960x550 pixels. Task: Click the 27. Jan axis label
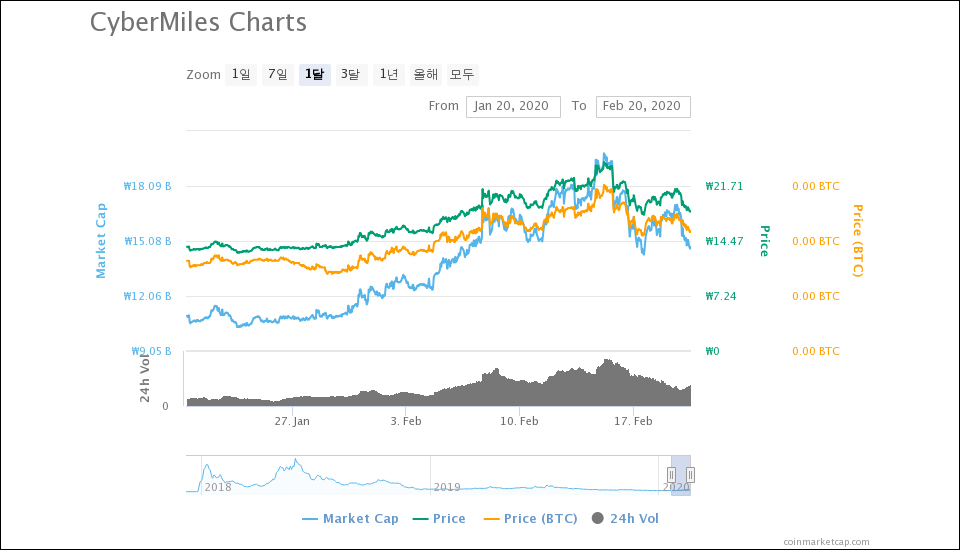292,421
